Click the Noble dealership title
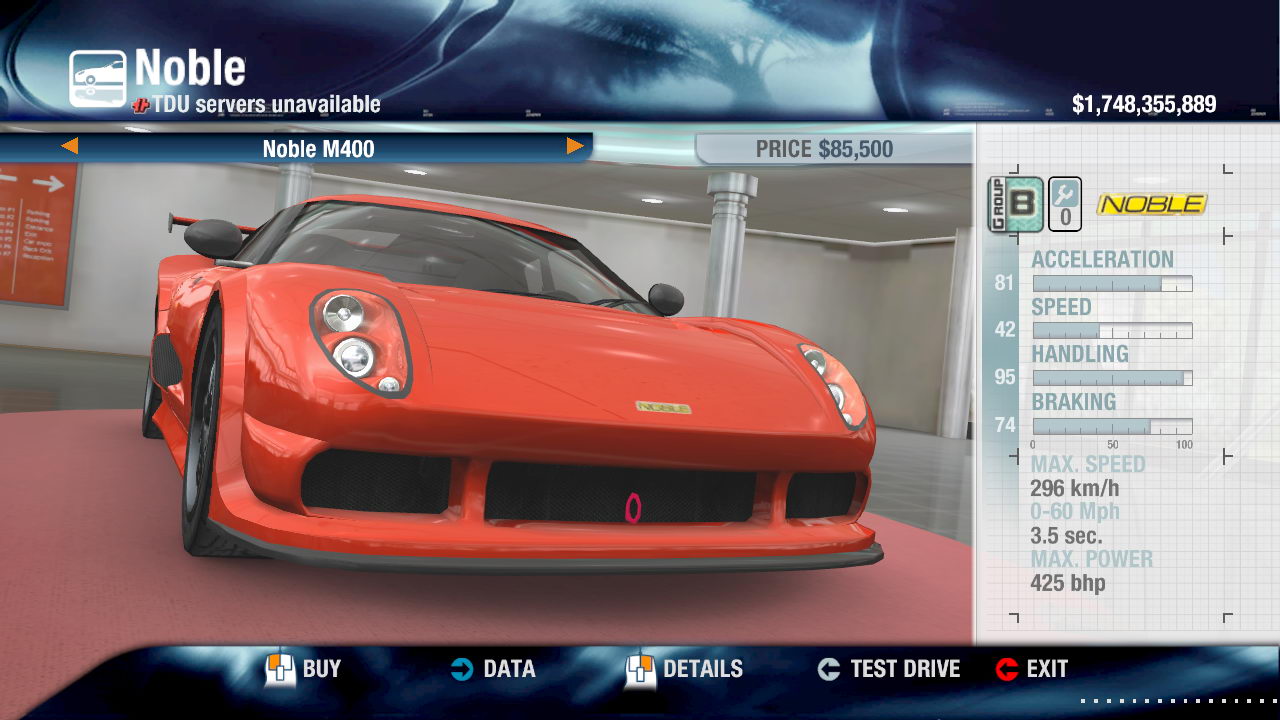 [x=190, y=68]
